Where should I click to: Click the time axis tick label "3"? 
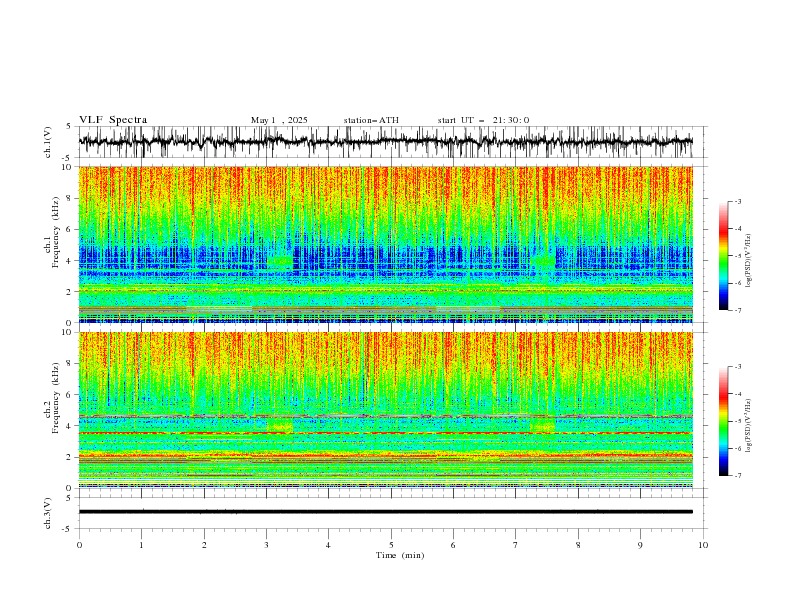coord(266,545)
